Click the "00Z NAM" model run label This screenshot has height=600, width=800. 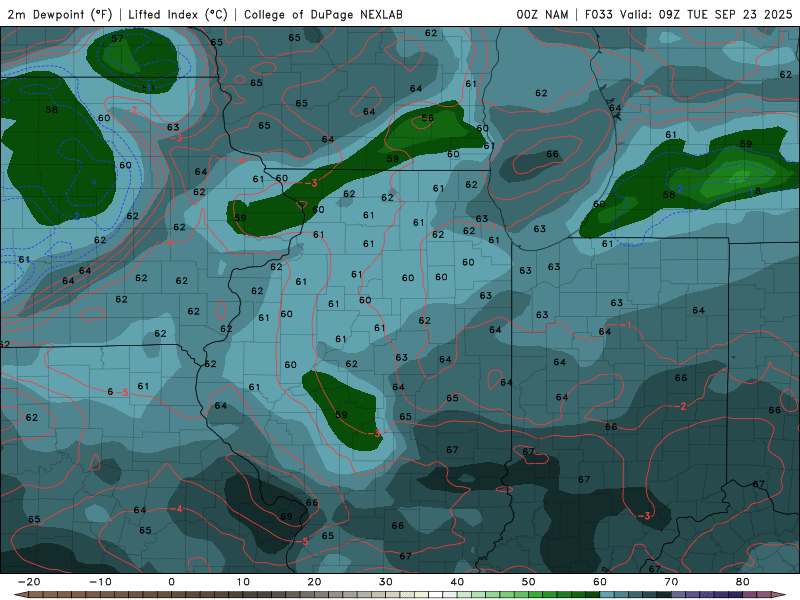(542, 14)
